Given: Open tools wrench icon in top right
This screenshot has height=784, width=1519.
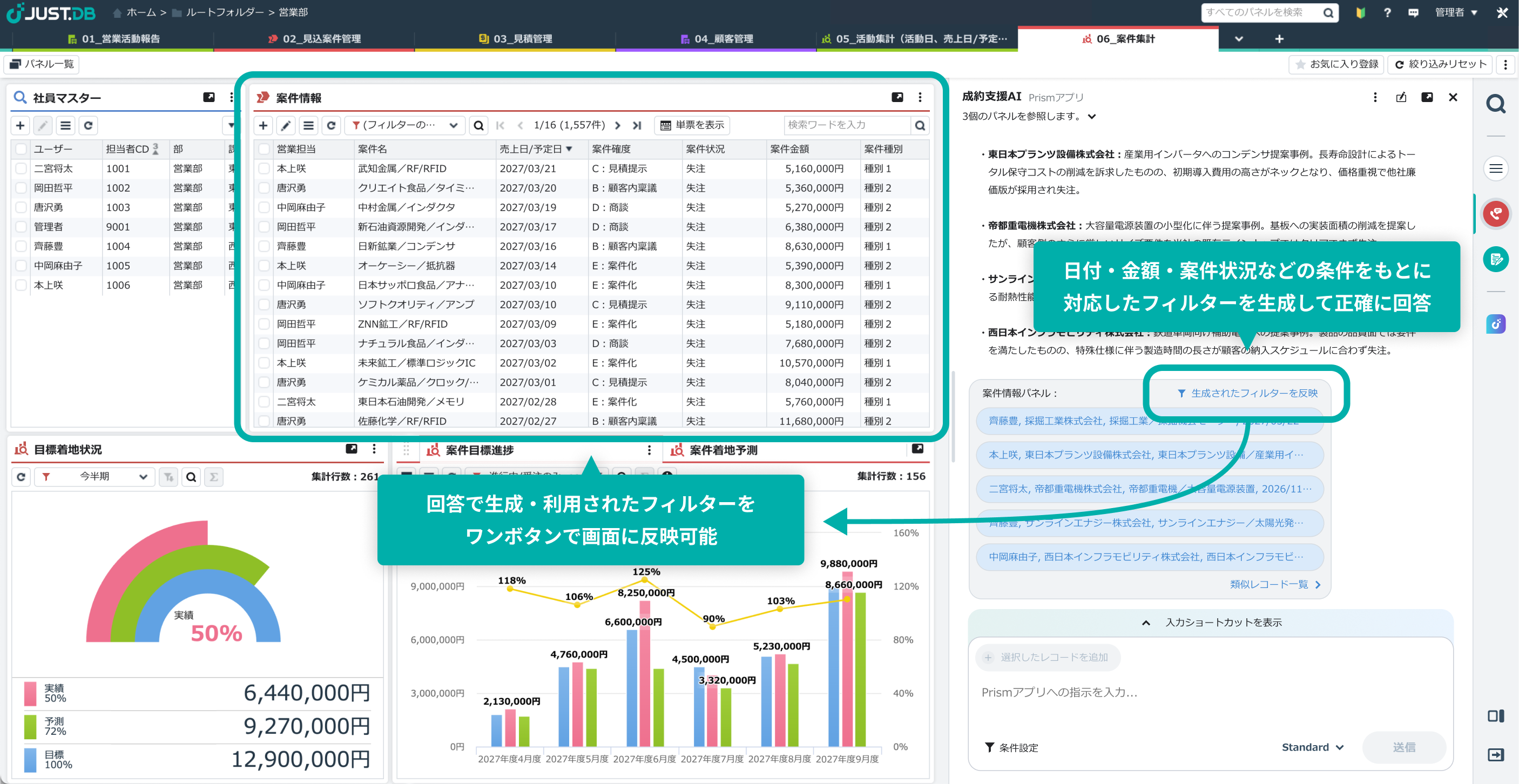Looking at the screenshot, I should click(x=1502, y=12).
